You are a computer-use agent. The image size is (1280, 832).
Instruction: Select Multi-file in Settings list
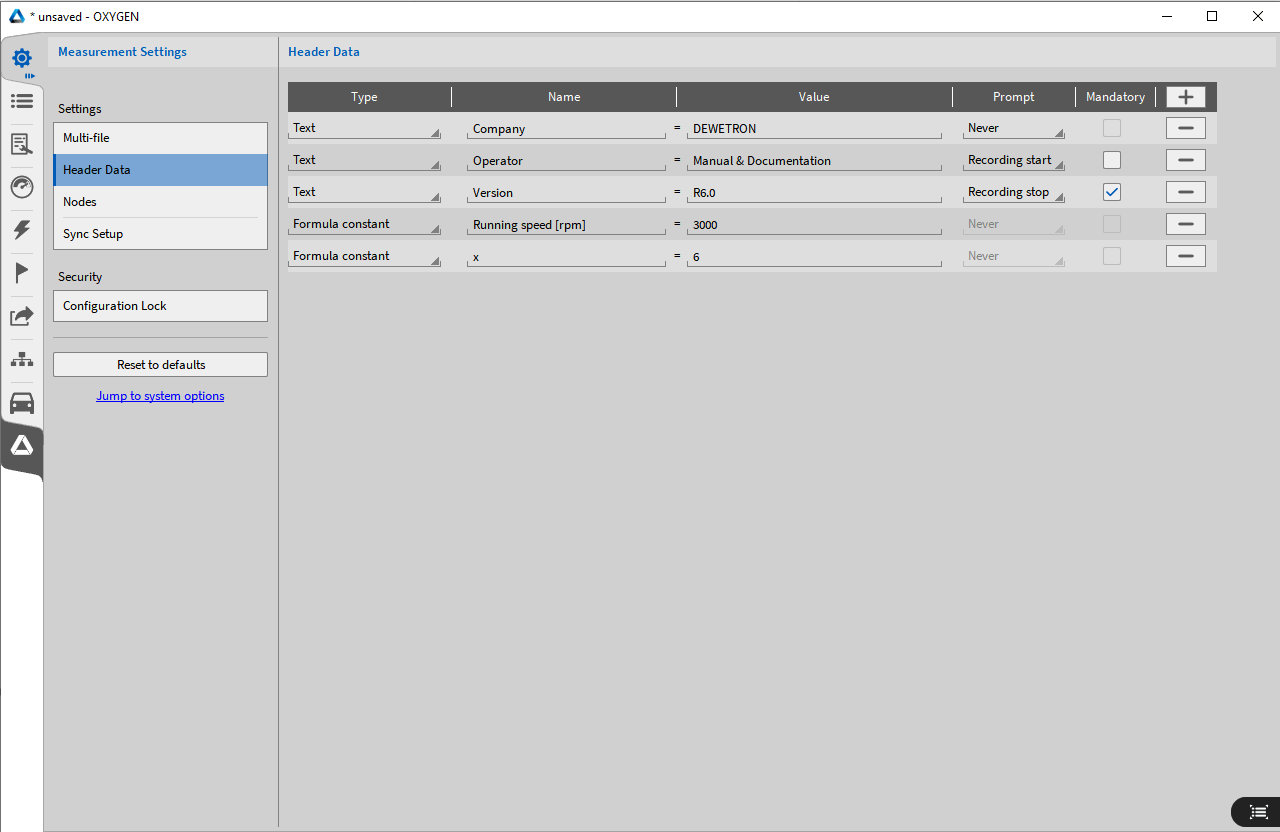160,138
